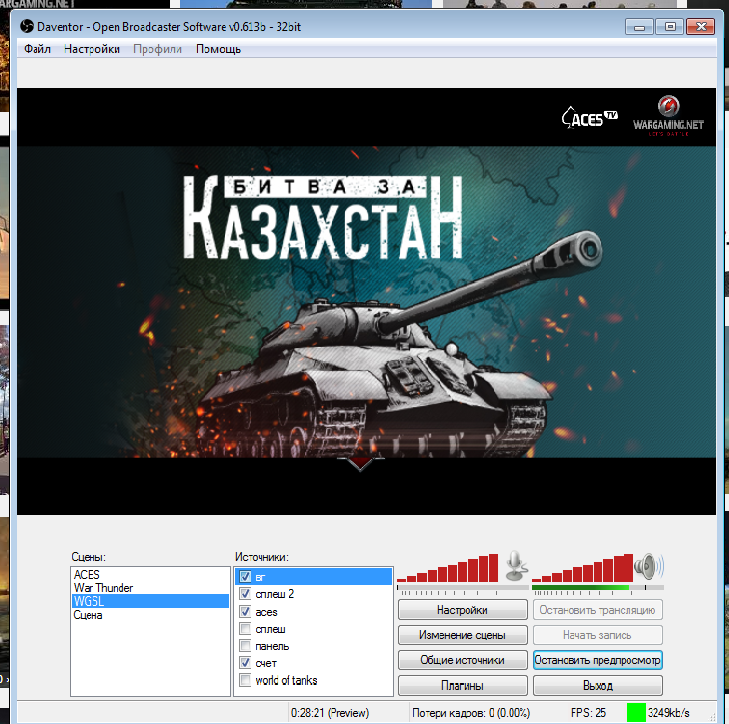729x724 pixels.
Task: Select the "world of tanks" source row
Action: coord(314,680)
